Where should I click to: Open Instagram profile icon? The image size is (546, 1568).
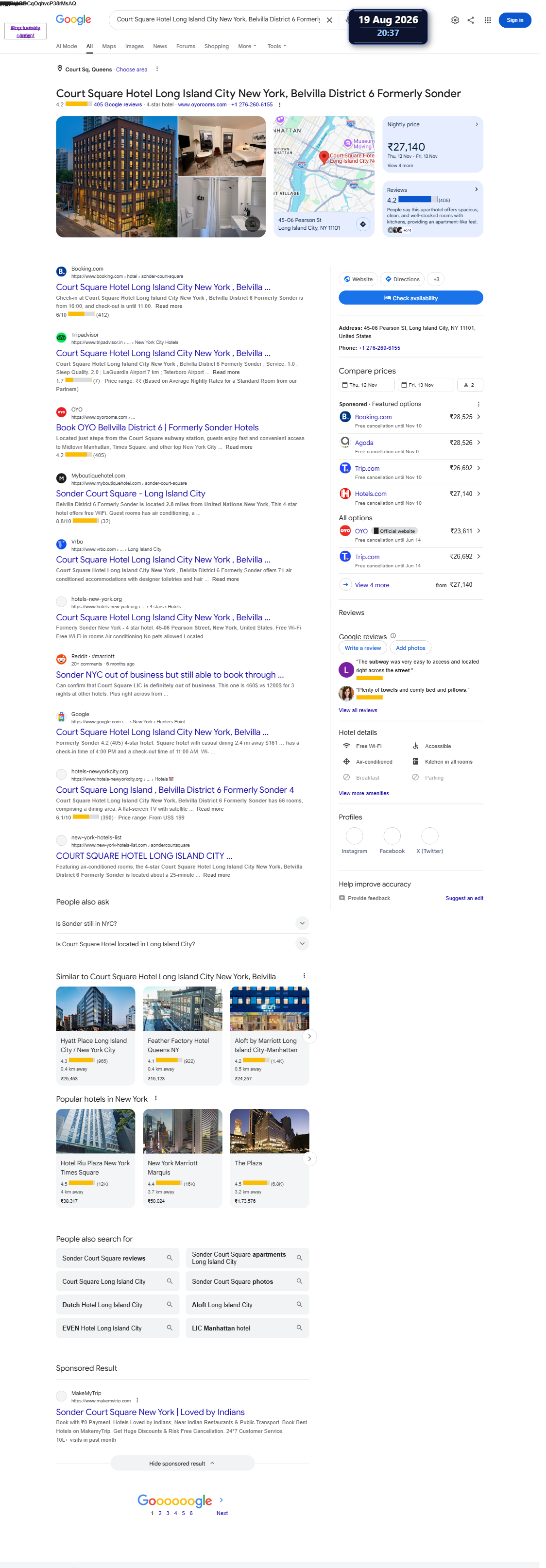click(354, 836)
